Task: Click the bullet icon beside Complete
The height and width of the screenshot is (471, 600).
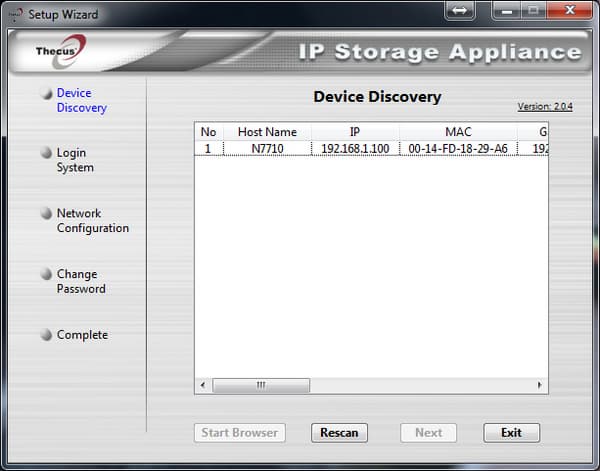Action: (x=46, y=335)
